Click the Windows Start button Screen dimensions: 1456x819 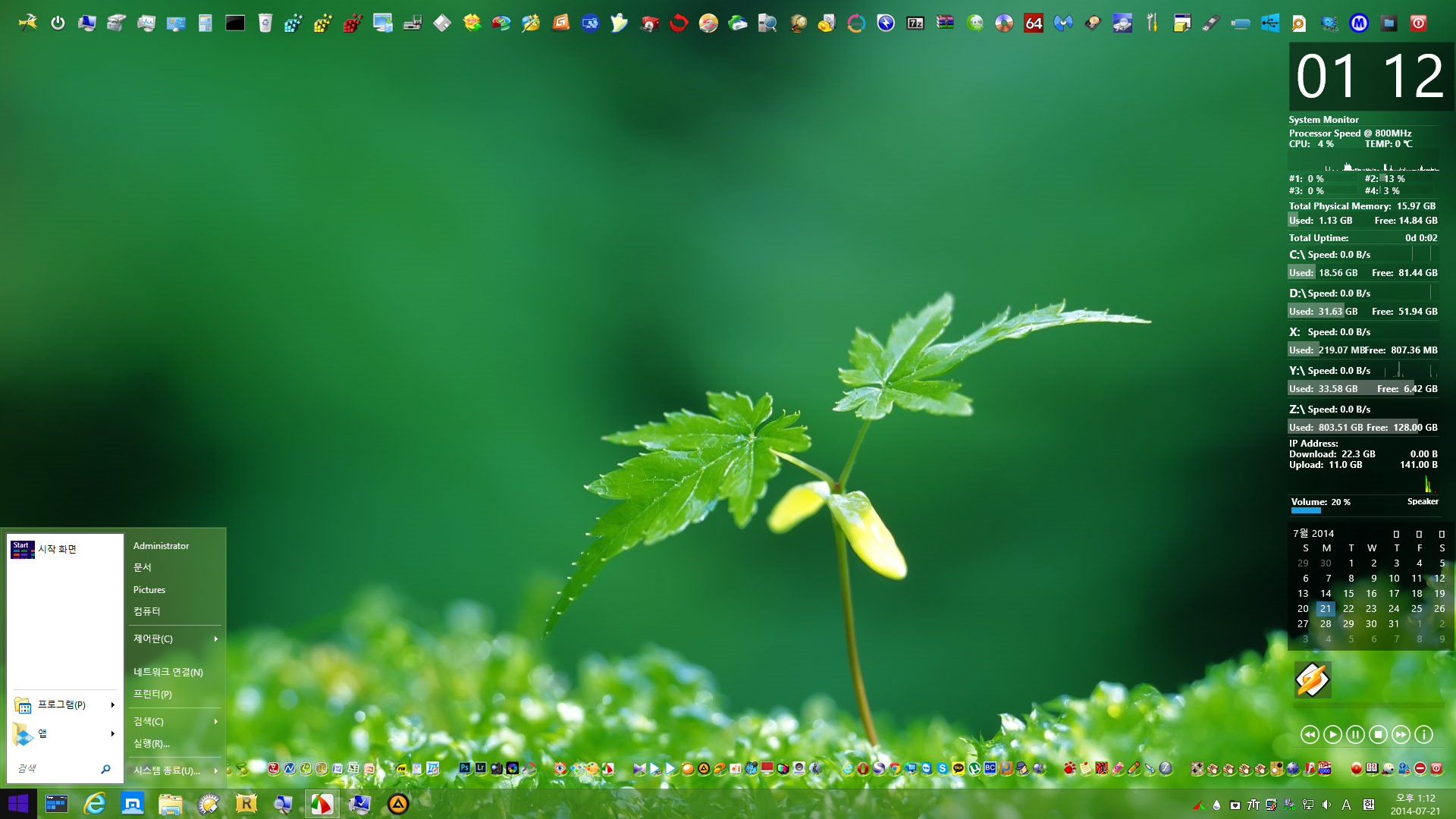18,803
